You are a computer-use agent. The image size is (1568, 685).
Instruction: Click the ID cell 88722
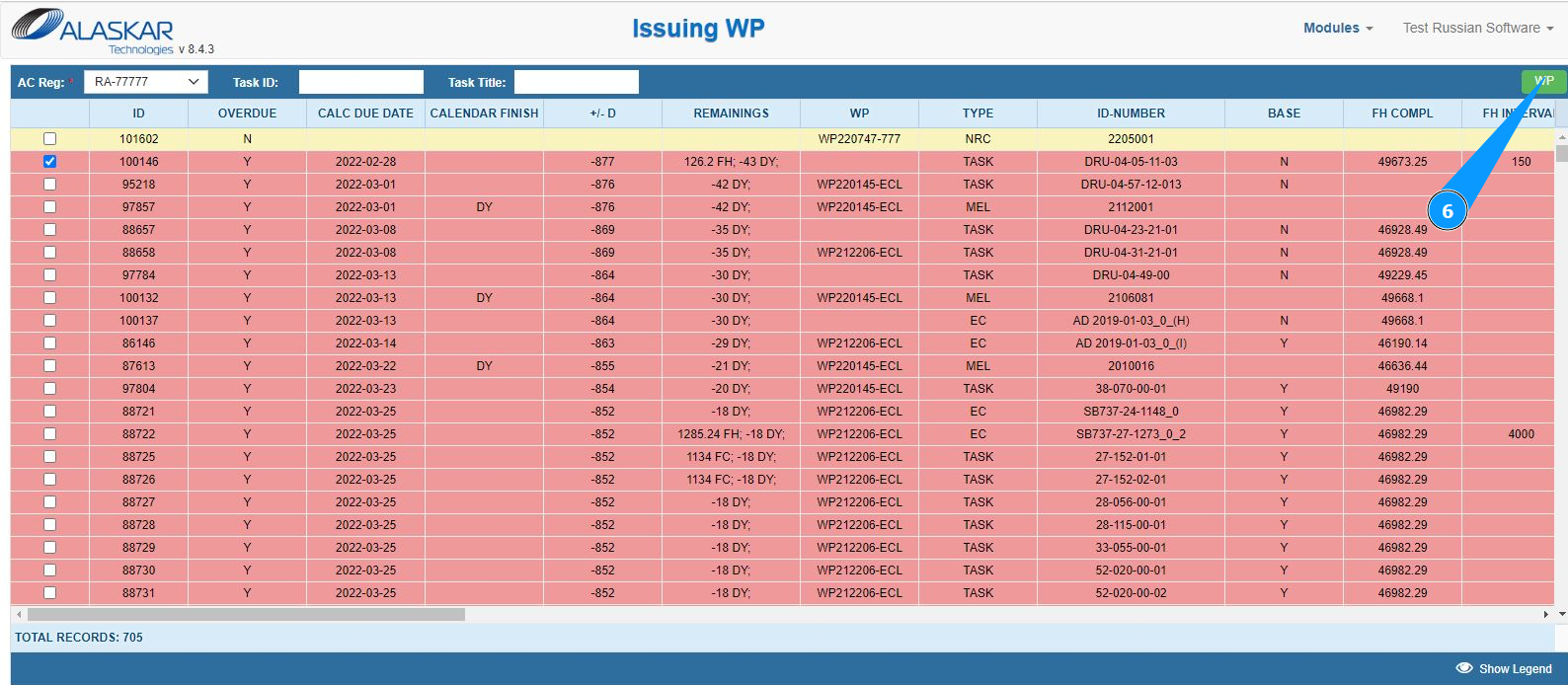(x=139, y=434)
